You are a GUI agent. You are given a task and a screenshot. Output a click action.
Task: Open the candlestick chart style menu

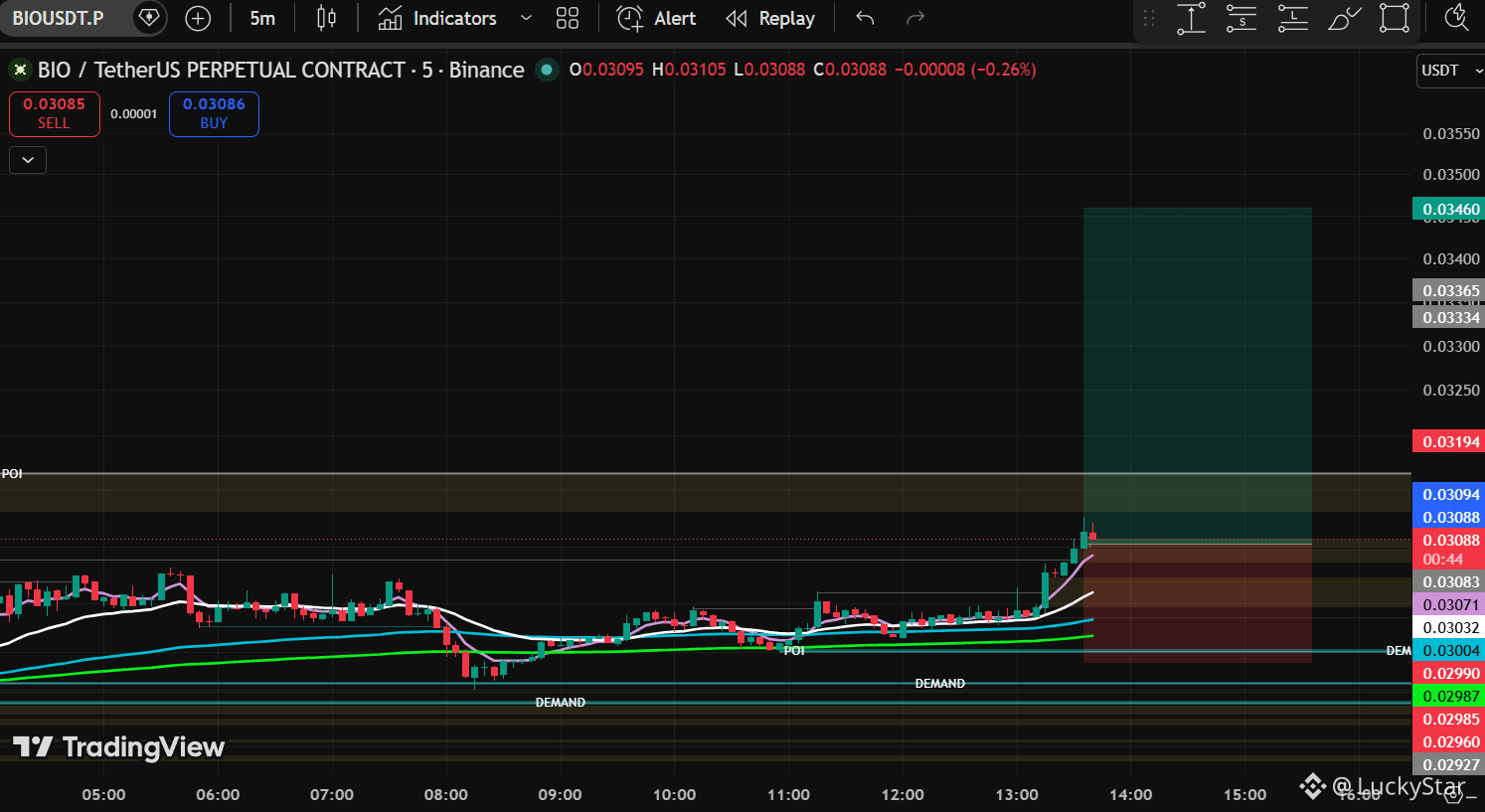click(326, 18)
